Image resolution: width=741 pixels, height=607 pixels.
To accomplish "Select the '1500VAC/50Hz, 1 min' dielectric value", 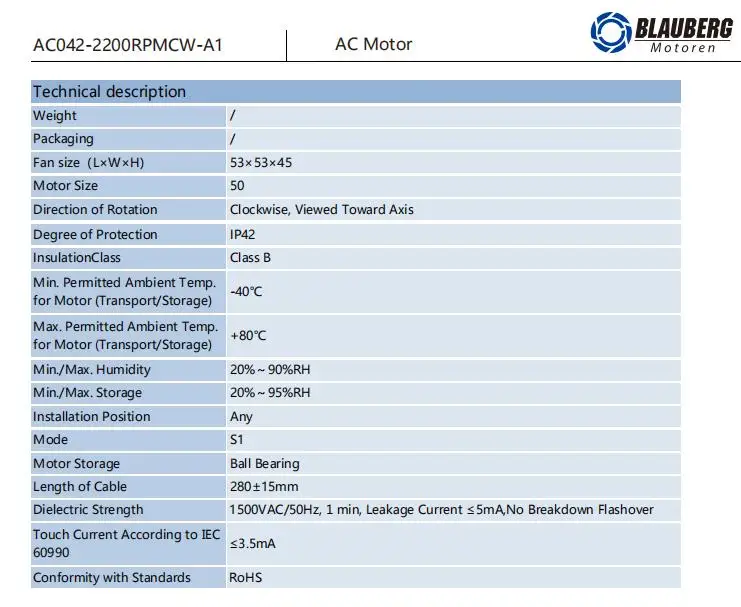I will click(x=295, y=510).
